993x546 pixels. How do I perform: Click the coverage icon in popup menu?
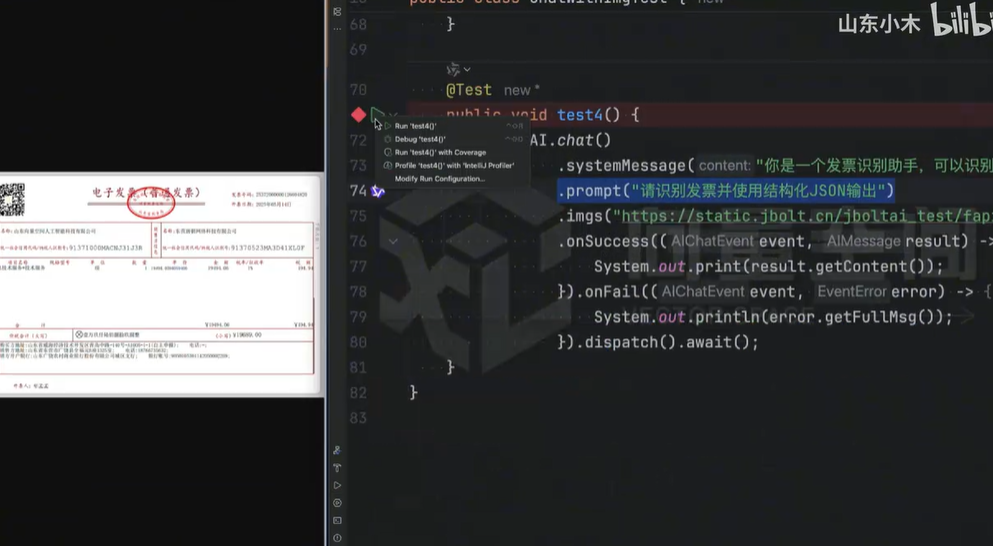click(388, 153)
